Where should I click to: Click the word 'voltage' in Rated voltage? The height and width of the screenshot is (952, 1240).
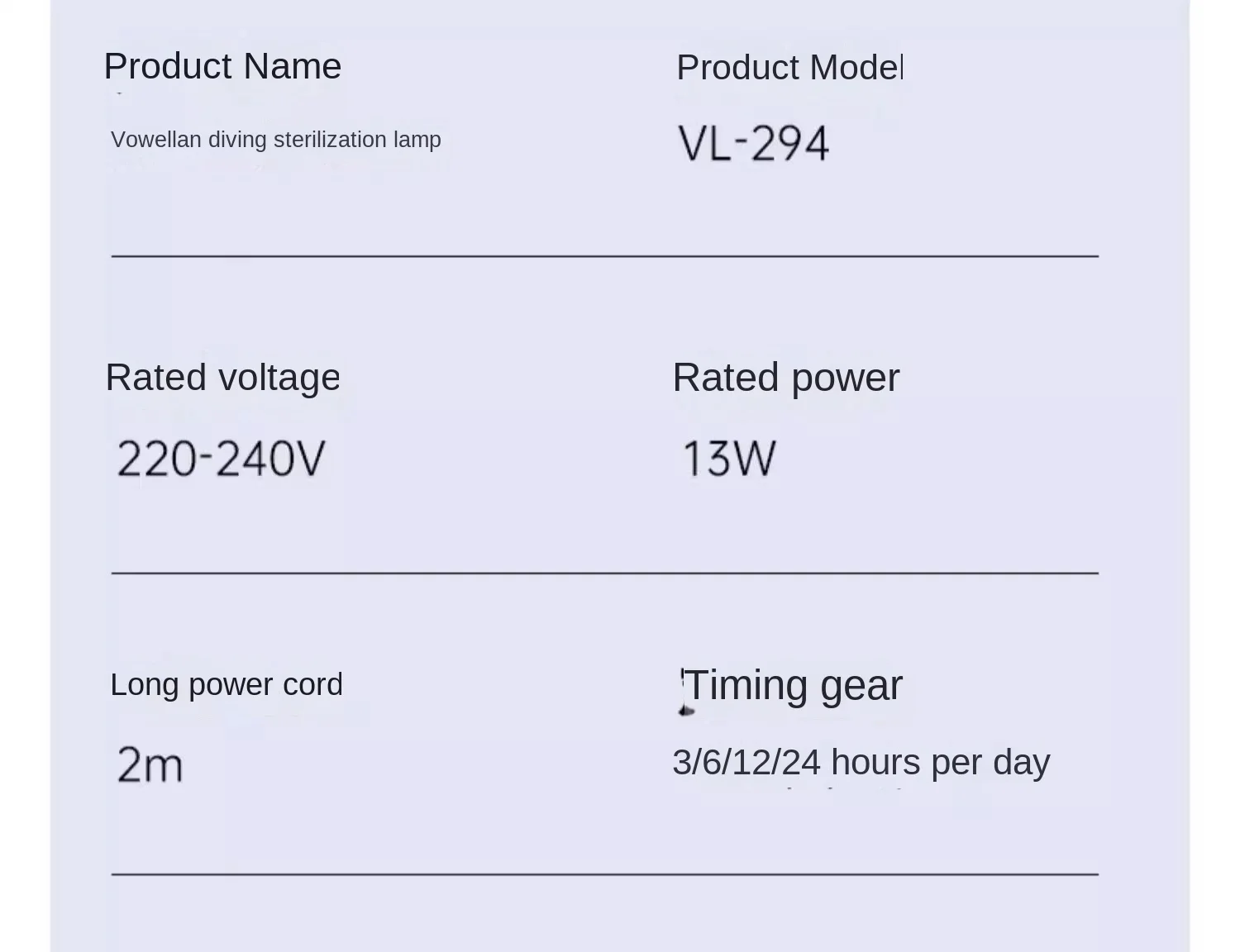click(x=279, y=380)
